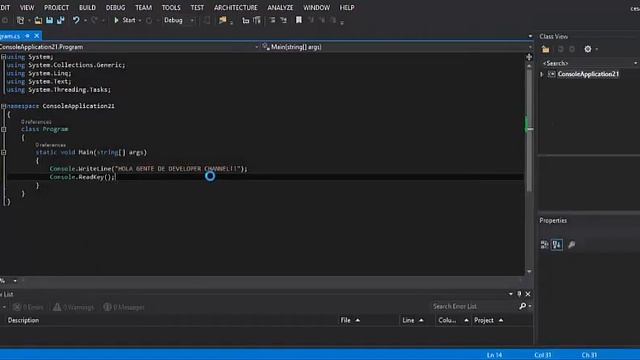Open the Error List window options dropdown
640x360 pixels.
point(511,294)
